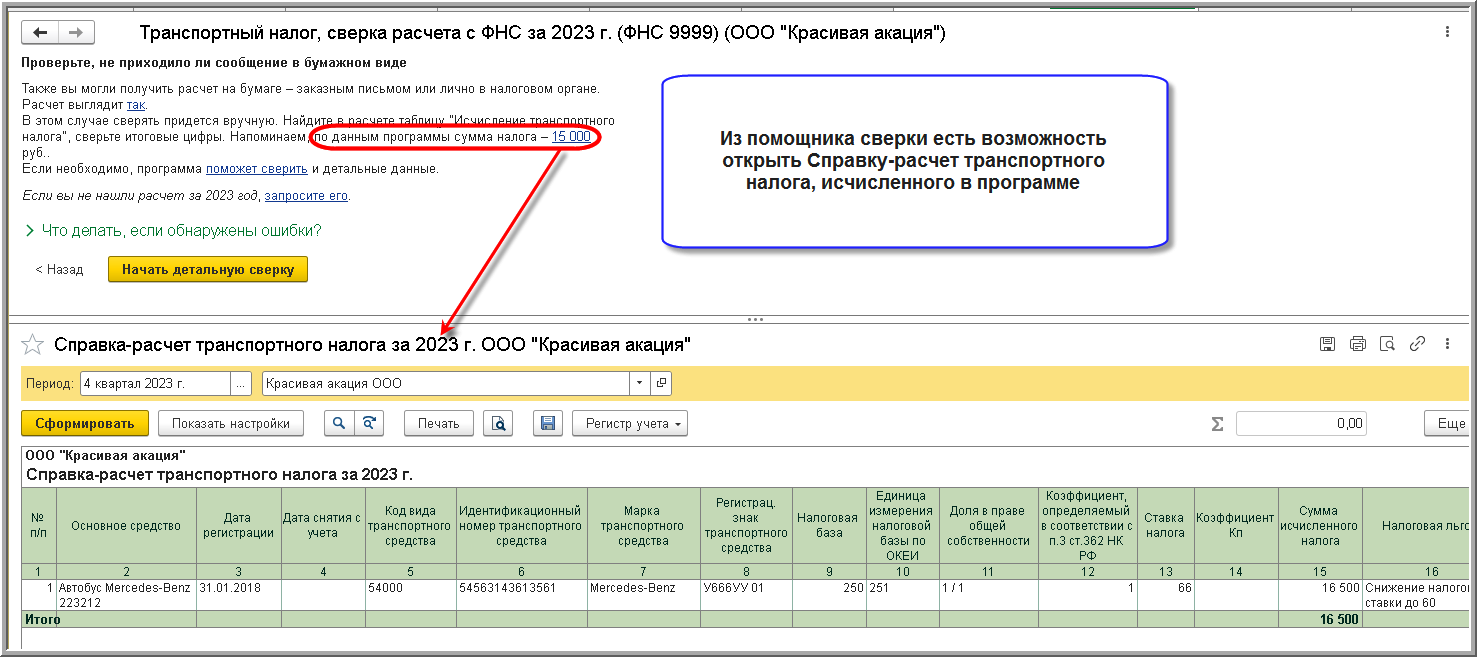Select the VIN cell 54563143613561
The width and height of the screenshot is (1477, 657).
(x=521, y=595)
